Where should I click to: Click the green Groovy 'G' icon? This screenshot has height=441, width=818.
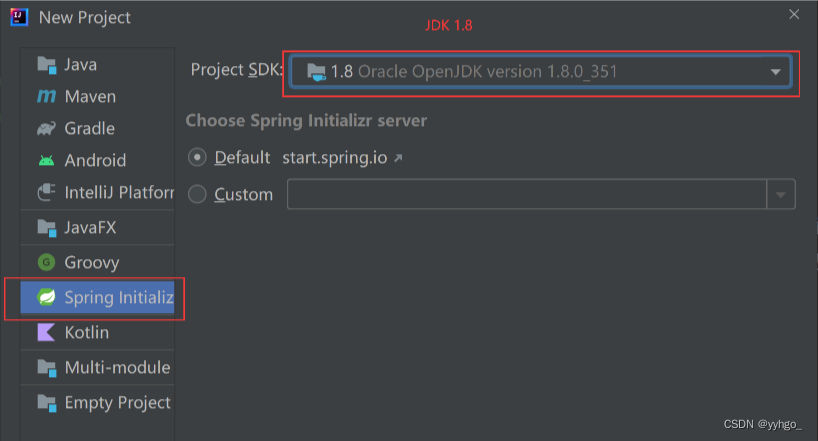click(x=46, y=263)
